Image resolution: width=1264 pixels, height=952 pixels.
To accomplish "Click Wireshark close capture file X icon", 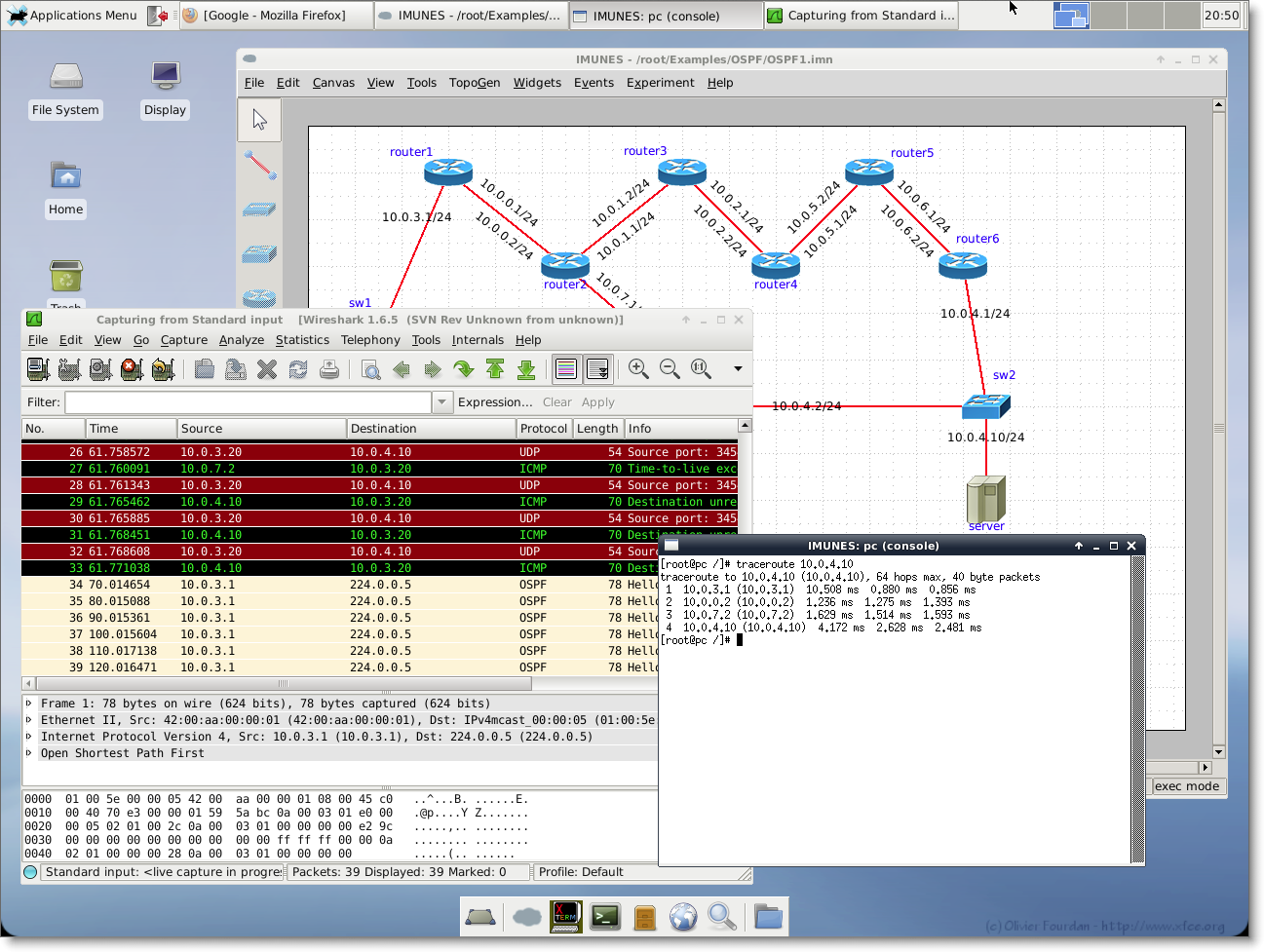I will 267,369.
